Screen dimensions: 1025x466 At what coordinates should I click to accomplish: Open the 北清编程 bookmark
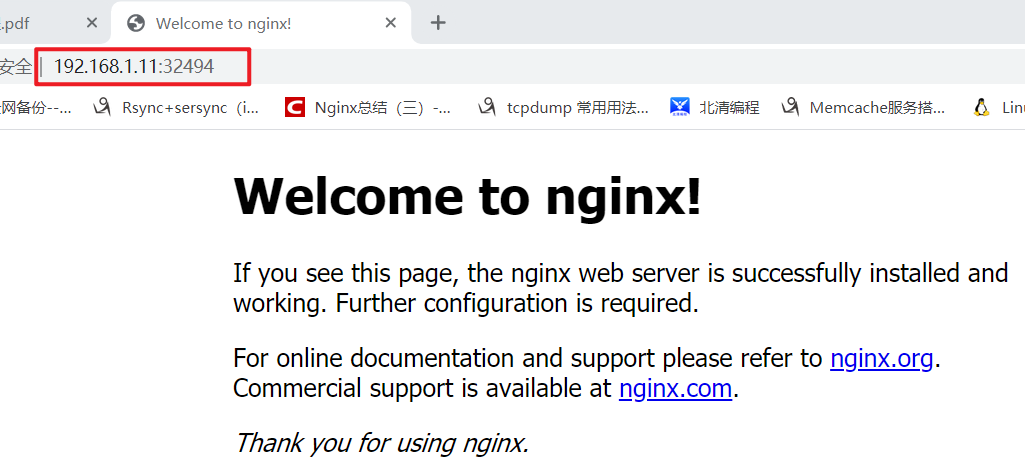point(714,107)
